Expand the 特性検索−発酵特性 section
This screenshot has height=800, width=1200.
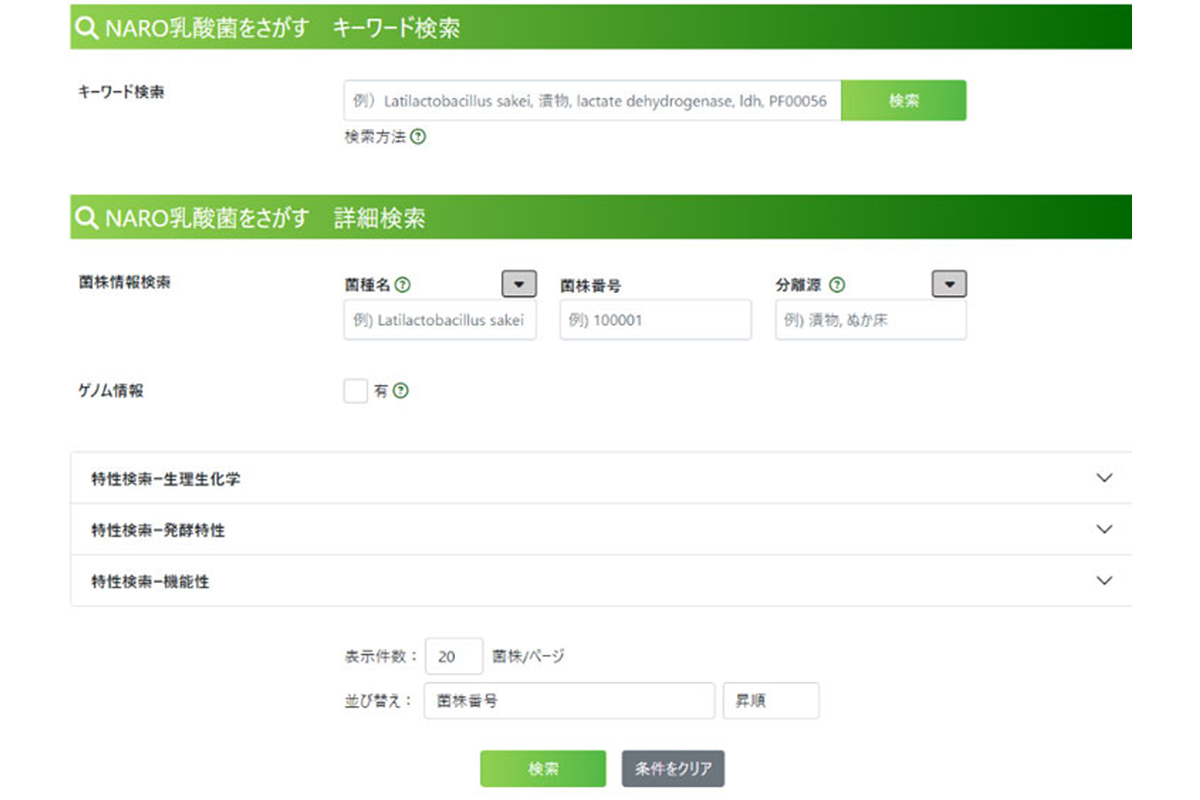[x=601, y=529]
